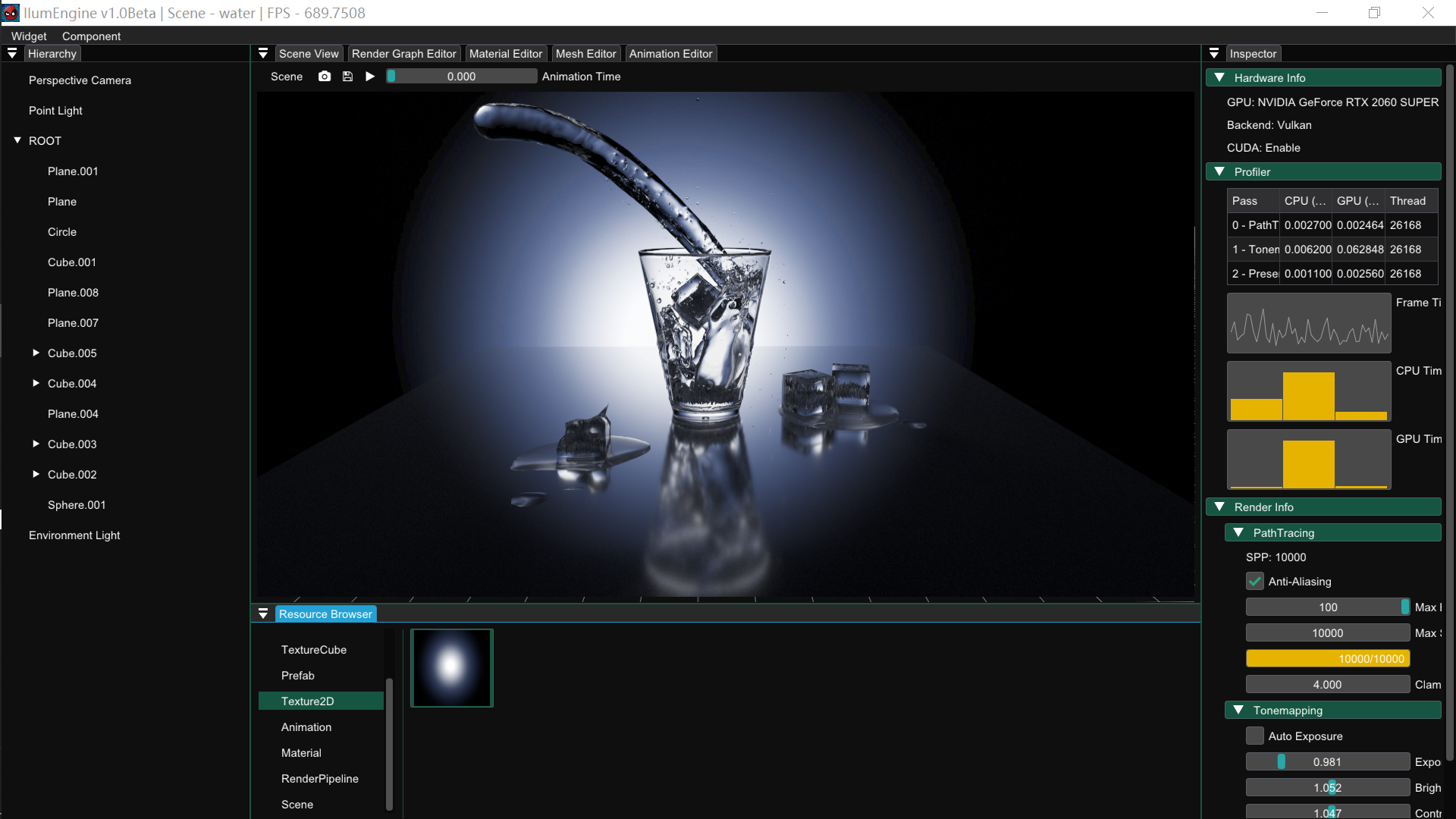Open the Inspector panel menu icon
The width and height of the screenshot is (1456, 819).
click(1214, 54)
